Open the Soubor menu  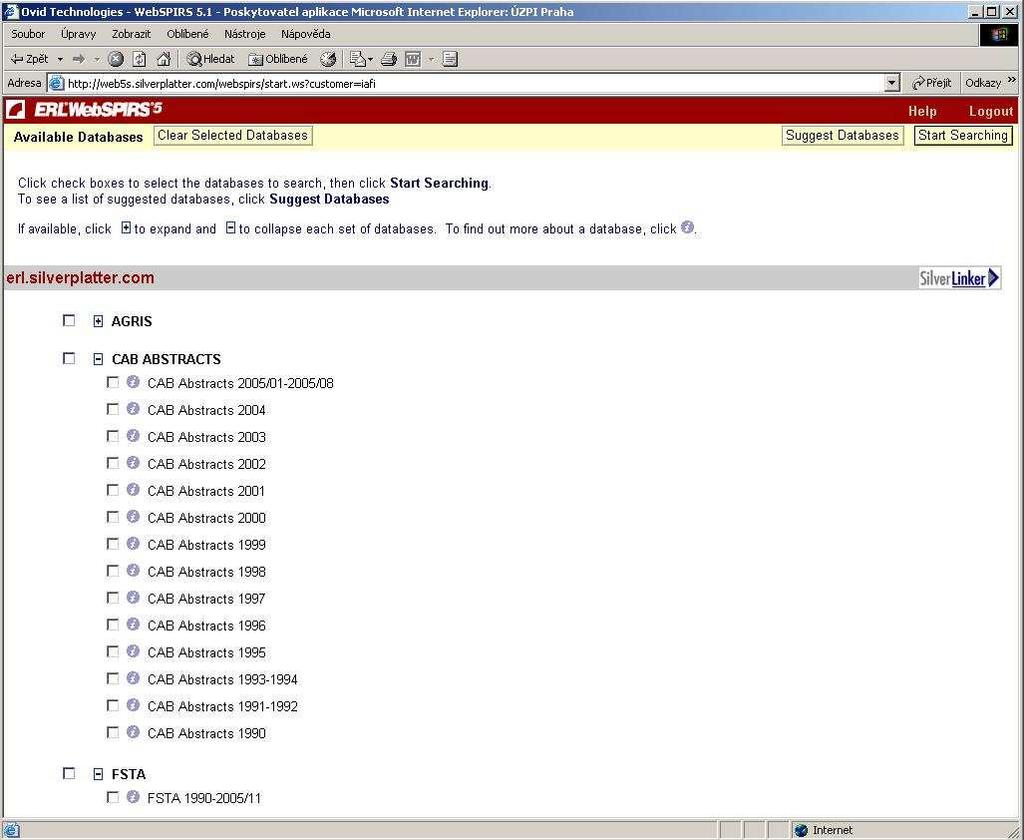point(28,34)
